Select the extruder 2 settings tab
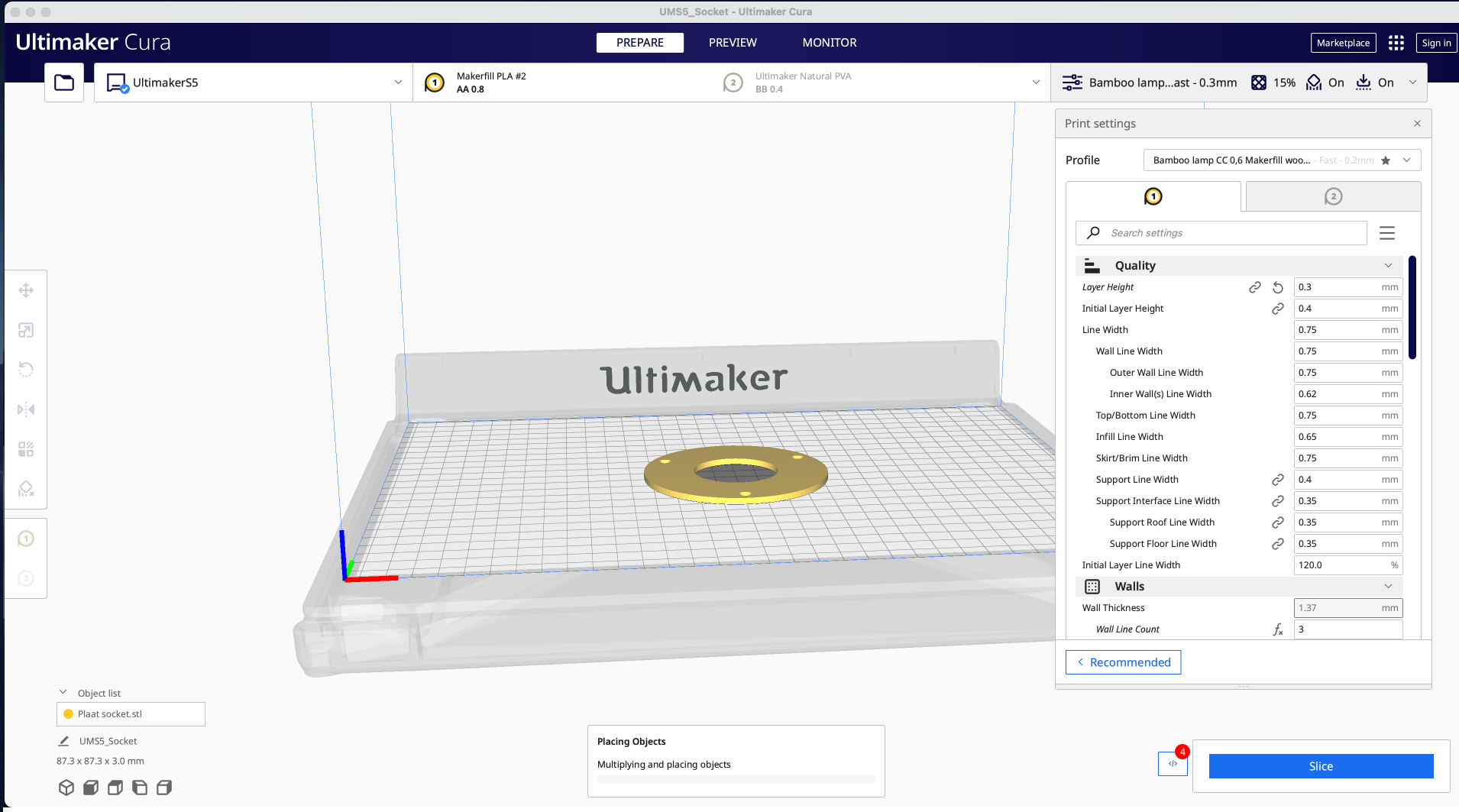The image size is (1459, 812). pyautogui.click(x=1333, y=196)
